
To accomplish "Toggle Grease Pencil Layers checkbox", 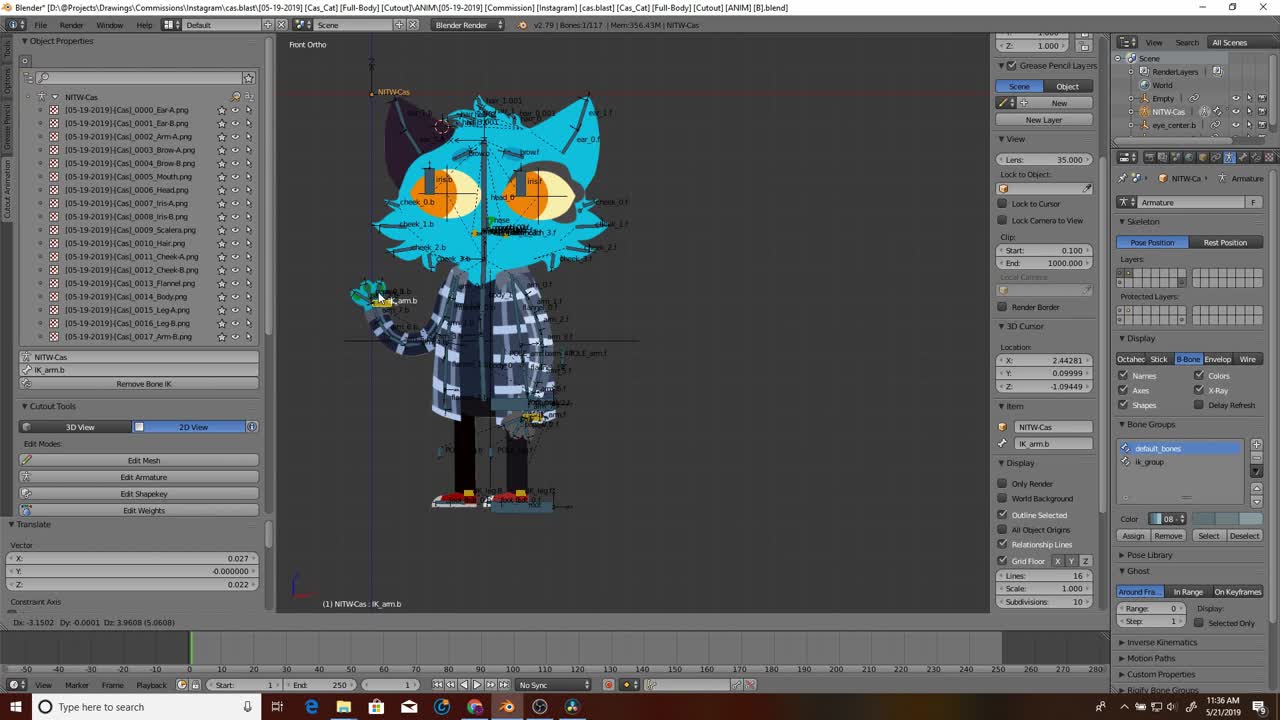I will [x=1012, y=66].
